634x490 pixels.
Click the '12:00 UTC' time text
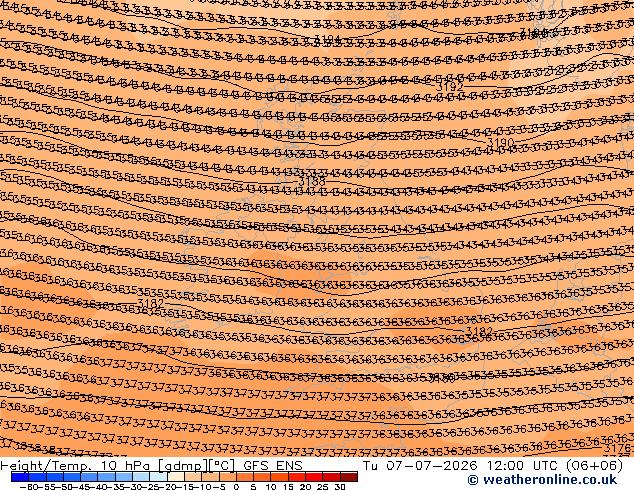coord(524,466)
